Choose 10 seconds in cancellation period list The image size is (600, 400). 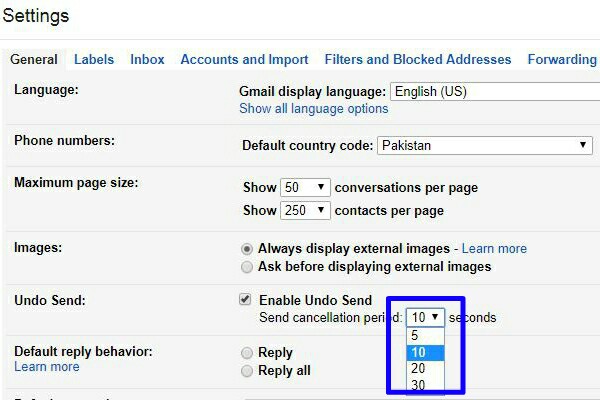pyautogui.click(x=425, y=353)
